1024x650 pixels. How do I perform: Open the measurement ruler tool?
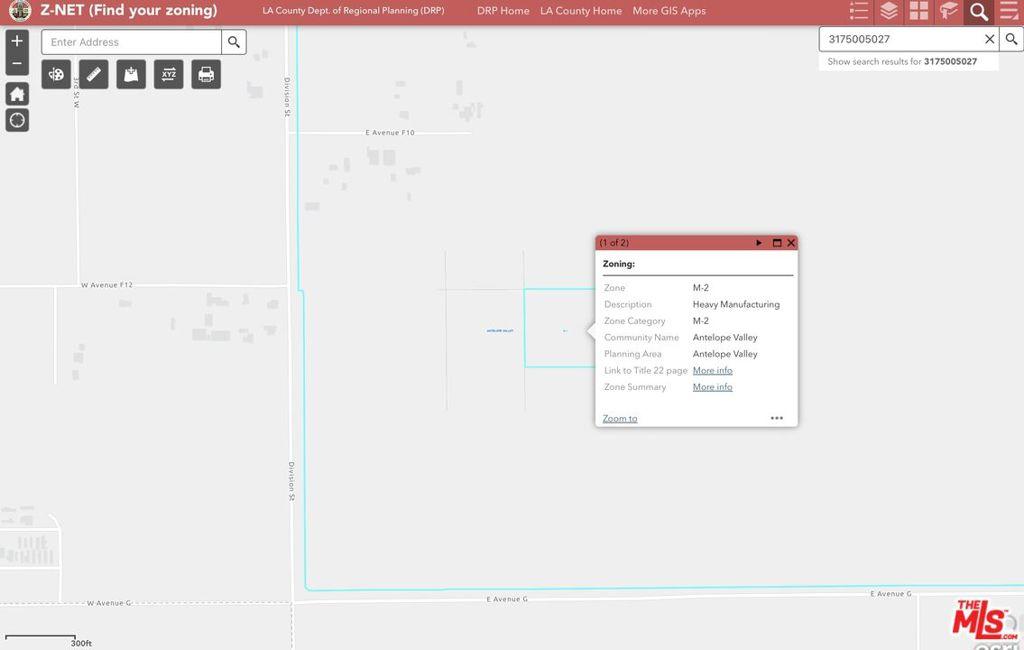click(x=93, y=74)
